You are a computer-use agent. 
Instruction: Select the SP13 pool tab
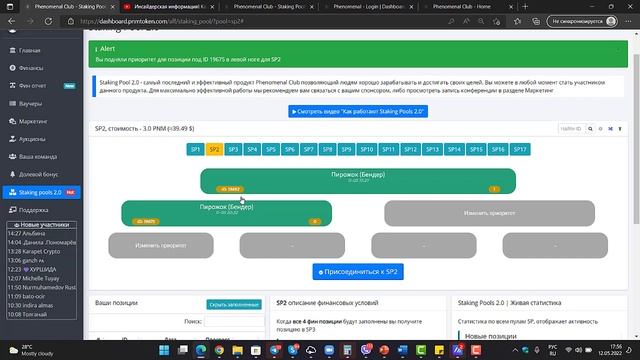[x=432, y=149]
